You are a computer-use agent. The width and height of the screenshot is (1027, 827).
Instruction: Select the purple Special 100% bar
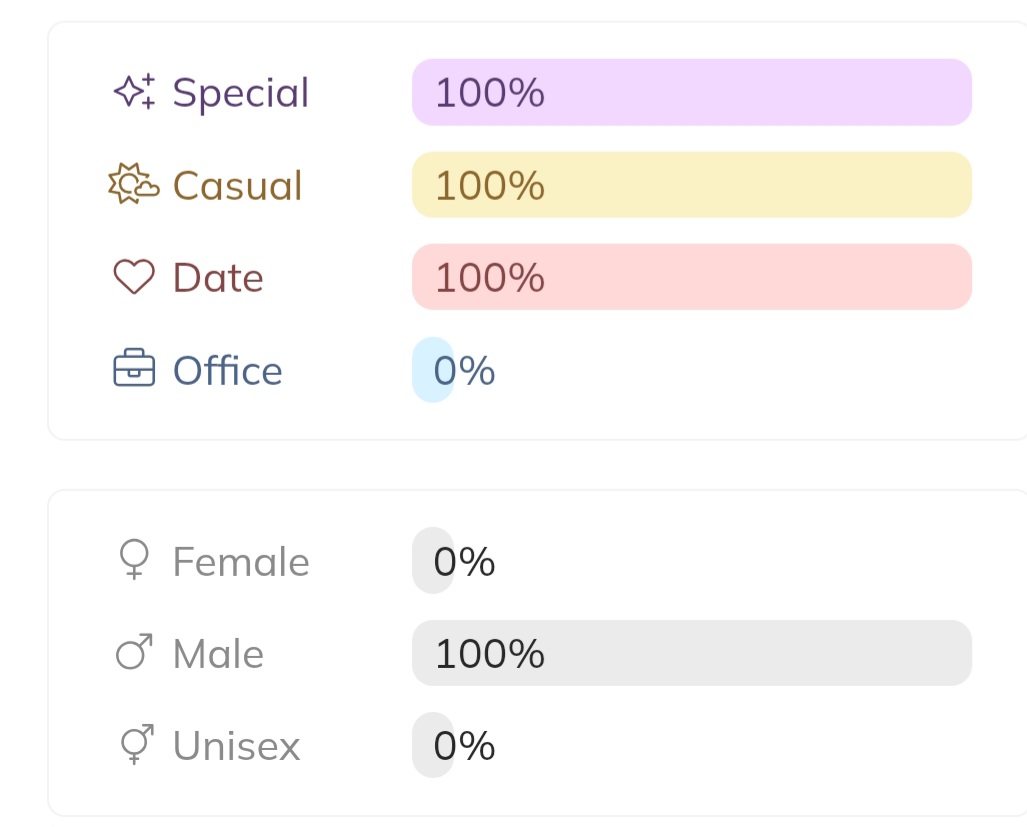pyautogui.click(x=691, y=92)
